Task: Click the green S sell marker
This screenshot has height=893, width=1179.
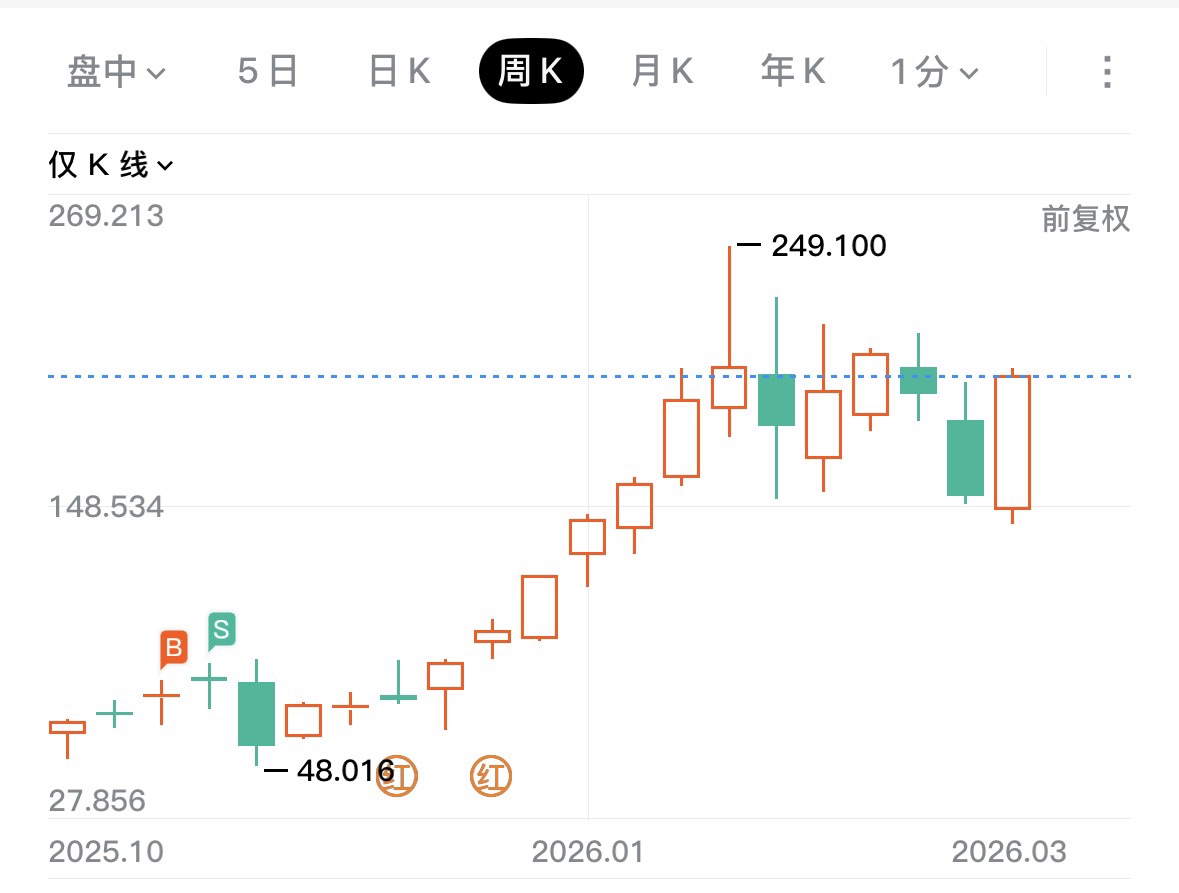Action: point(221,630)
